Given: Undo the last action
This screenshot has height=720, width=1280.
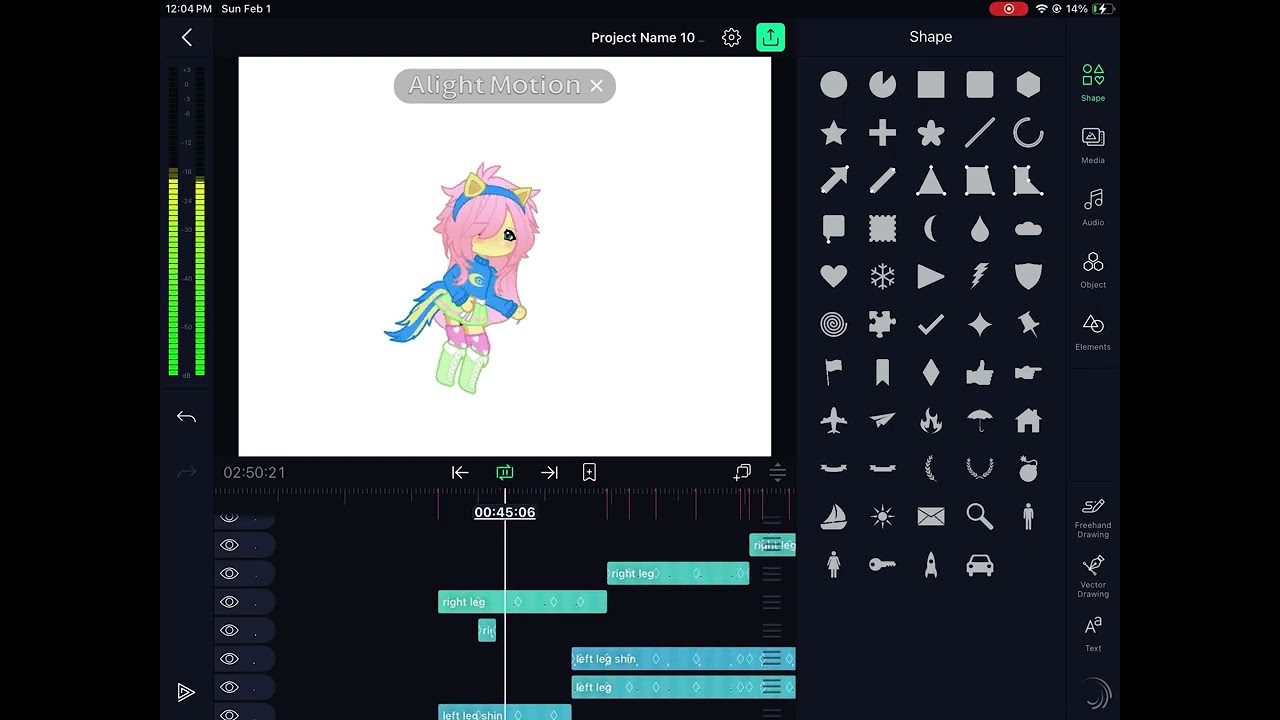Looking at the screenshot, I should [x=186, y=417].
